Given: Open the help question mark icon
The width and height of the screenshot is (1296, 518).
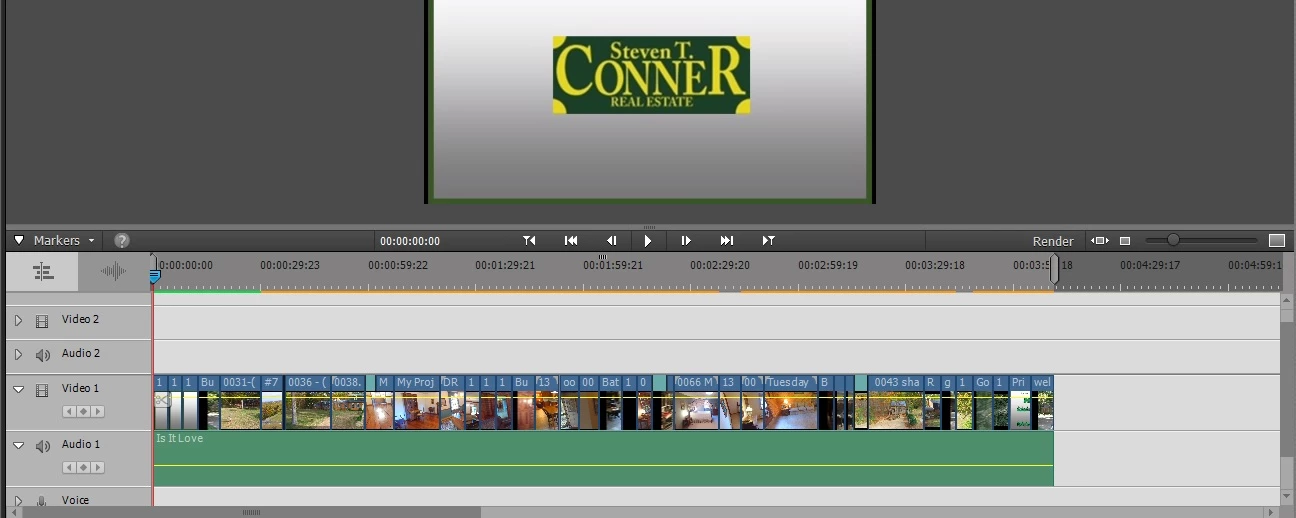Looking at the screenshot, I should [x=122, y=241].
